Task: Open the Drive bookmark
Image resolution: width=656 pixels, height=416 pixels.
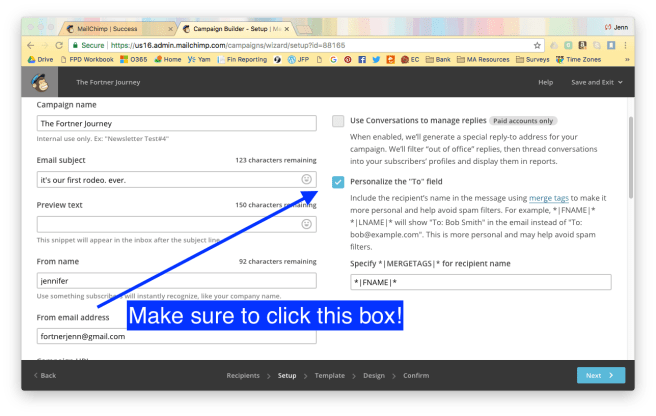Action: click(x=40, y=59)
